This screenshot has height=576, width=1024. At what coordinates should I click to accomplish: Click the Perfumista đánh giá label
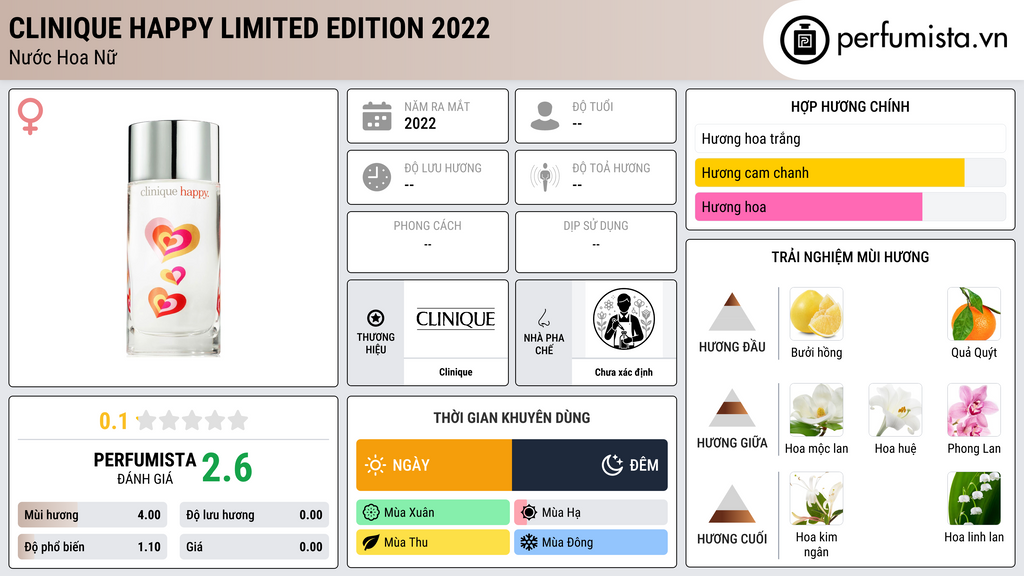pyautogui.click(x=145, y=468)
